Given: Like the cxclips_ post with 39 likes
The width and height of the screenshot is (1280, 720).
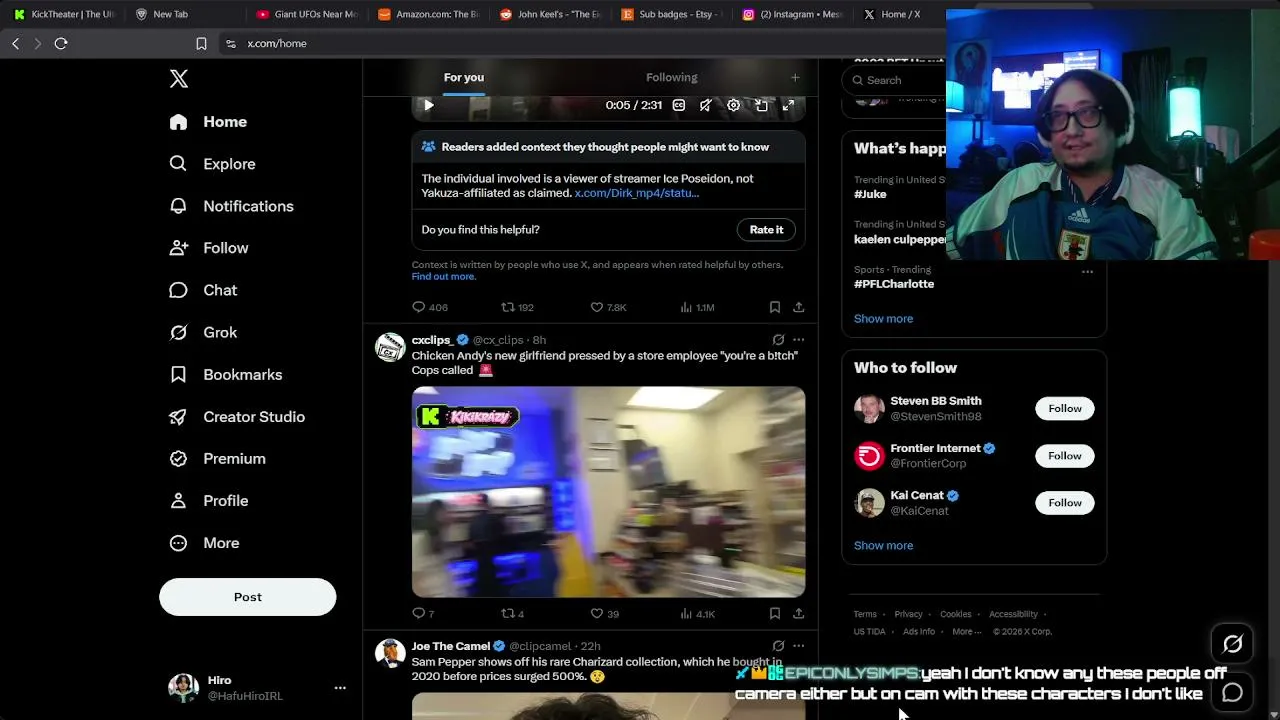Looking at the screenshot, I should click(x=597, y=613).
